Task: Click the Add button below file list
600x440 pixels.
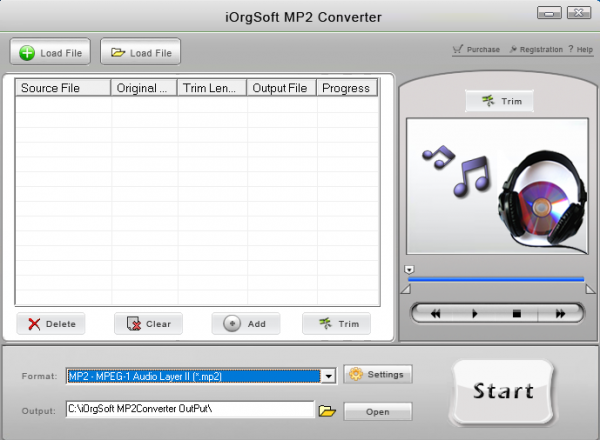Action: pos(246,324)
